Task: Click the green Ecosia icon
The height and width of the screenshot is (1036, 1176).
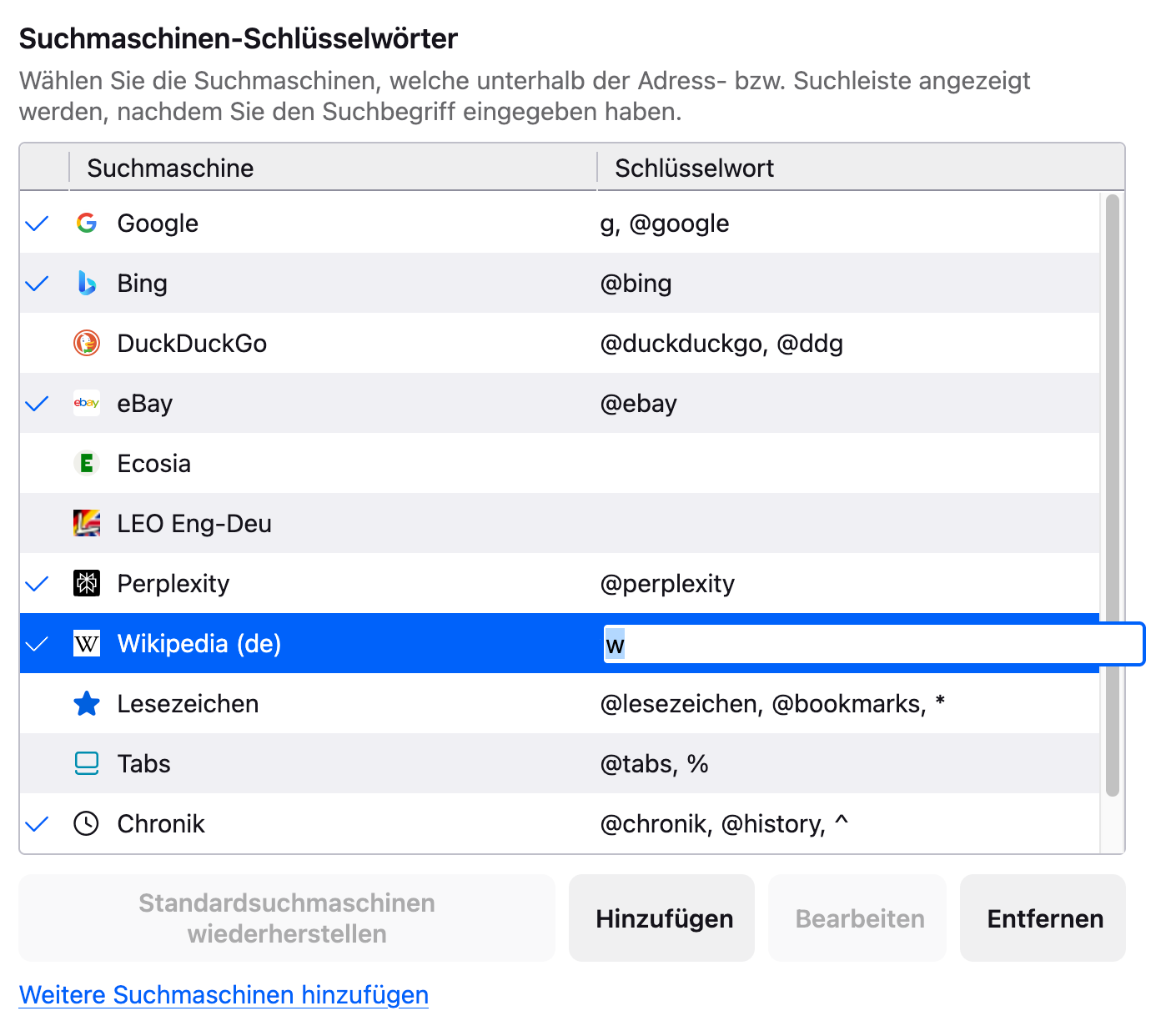Action: coord(87,463)
